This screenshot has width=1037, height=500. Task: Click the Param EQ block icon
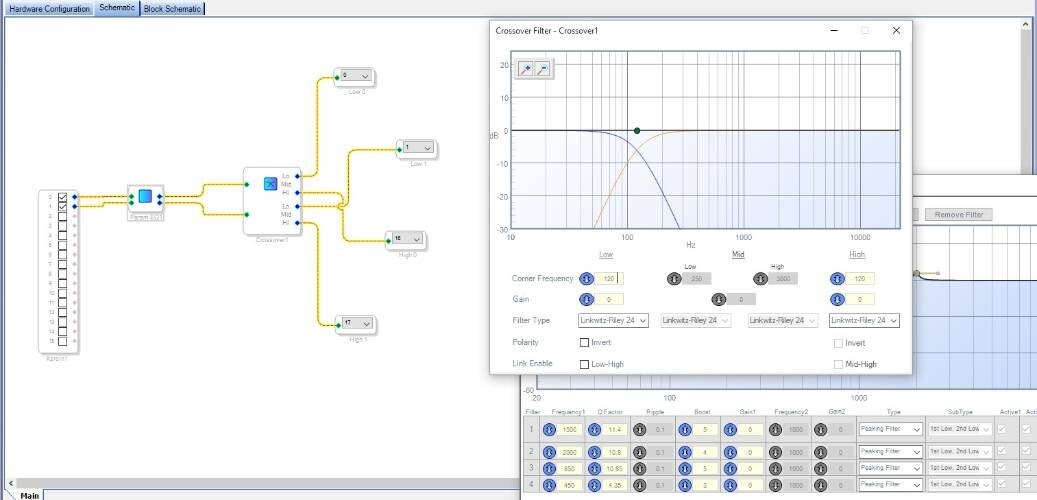click(145, 196)
